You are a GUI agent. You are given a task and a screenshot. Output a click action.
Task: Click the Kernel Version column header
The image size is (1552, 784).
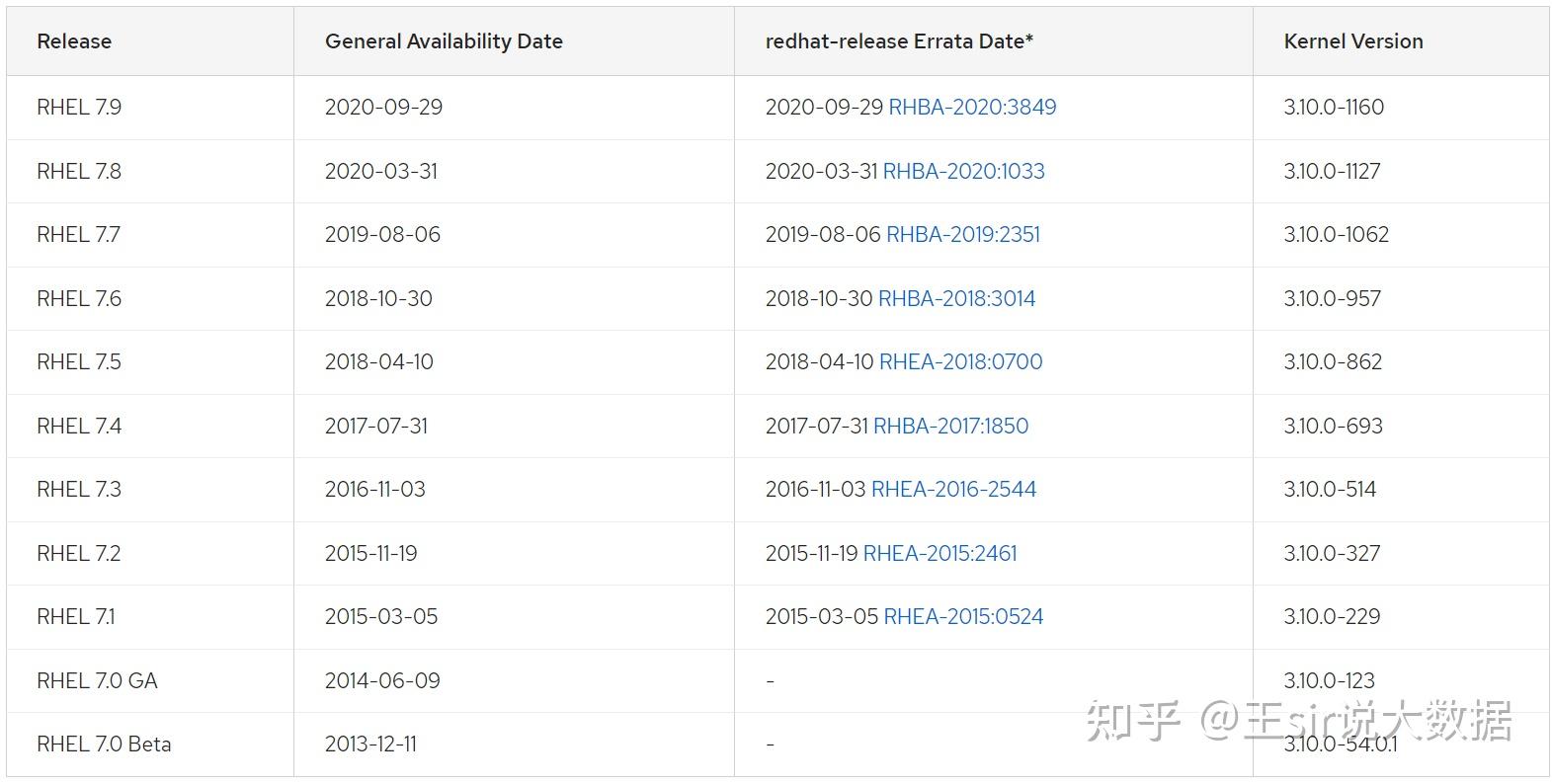tap(1352, 41)
